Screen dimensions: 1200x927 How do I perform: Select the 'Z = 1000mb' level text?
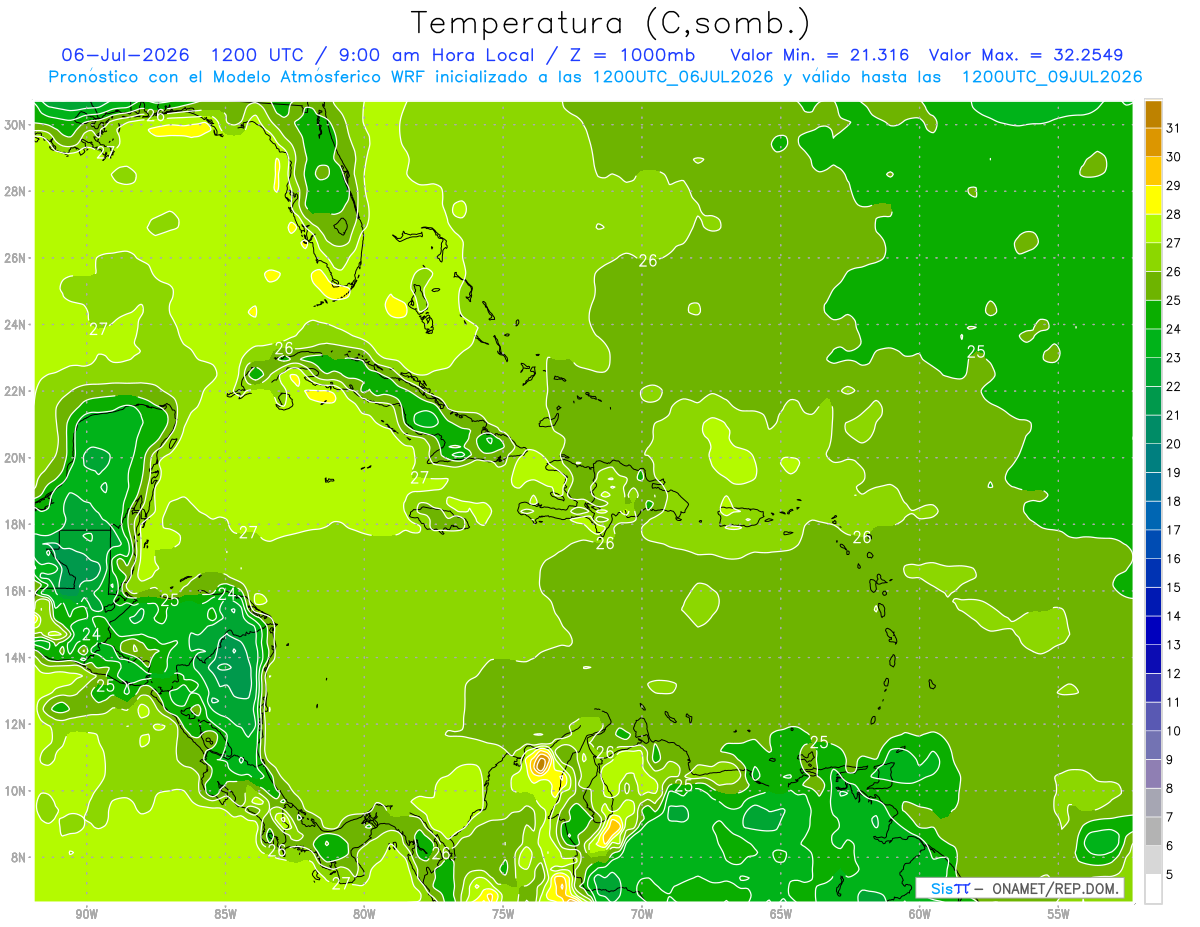point(626,55)
